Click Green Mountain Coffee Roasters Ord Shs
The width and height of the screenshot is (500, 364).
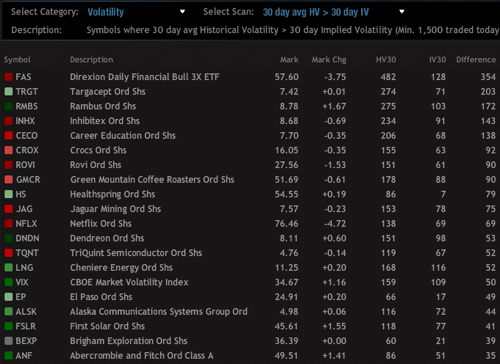tap(152, 180)
